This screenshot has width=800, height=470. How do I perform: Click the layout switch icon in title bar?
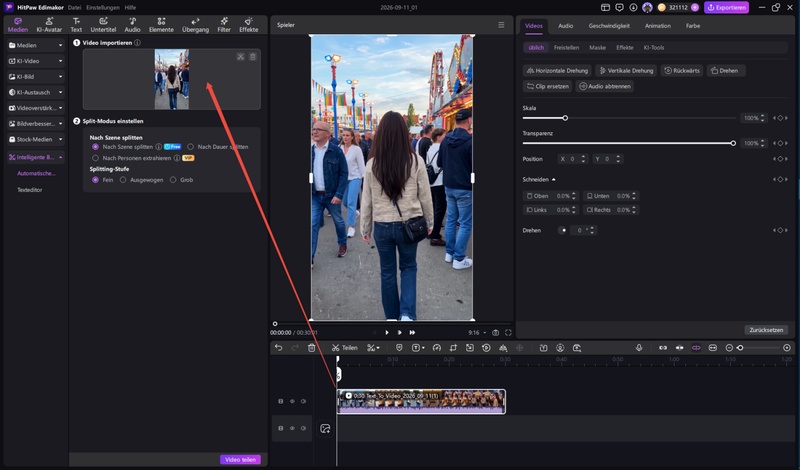click(605, 7)
